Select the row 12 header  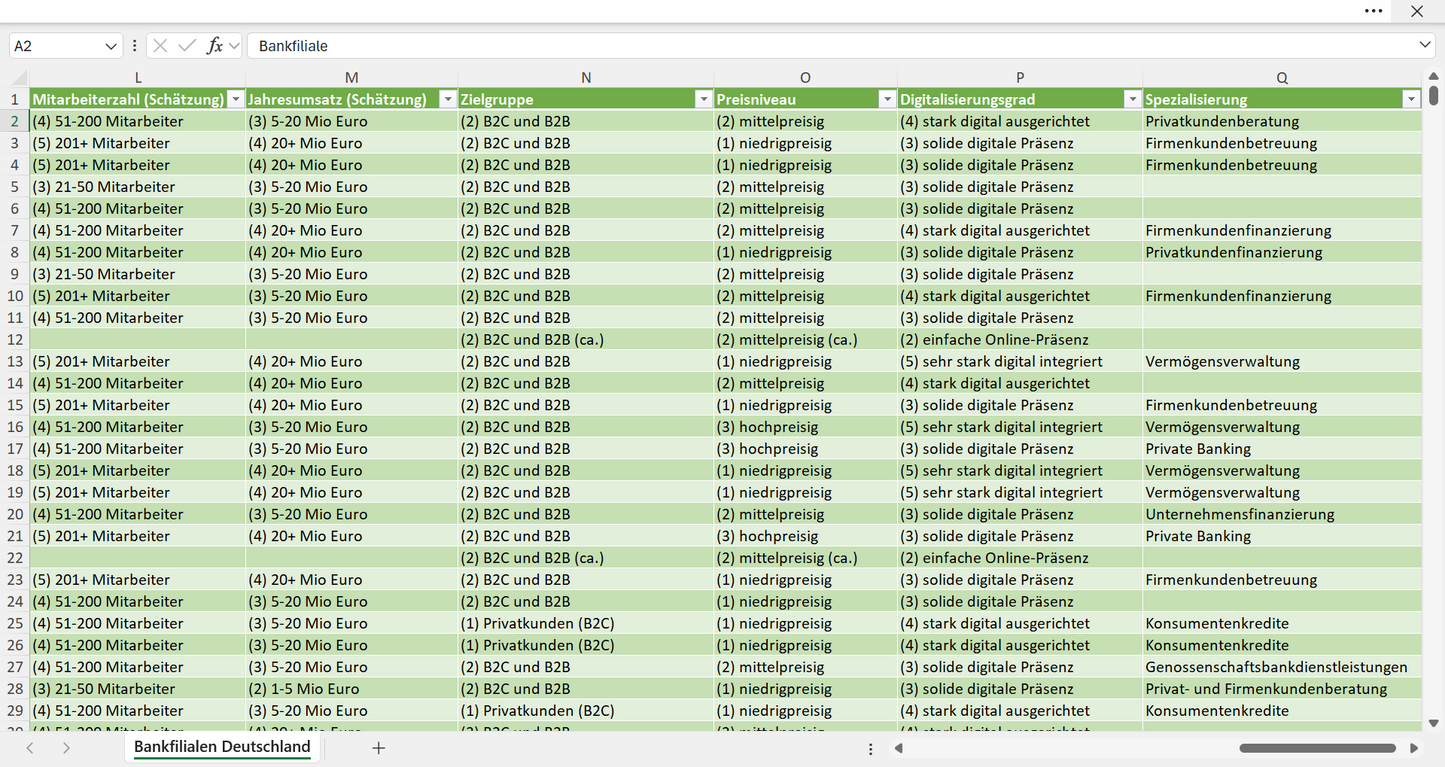[x=15, y=340]
